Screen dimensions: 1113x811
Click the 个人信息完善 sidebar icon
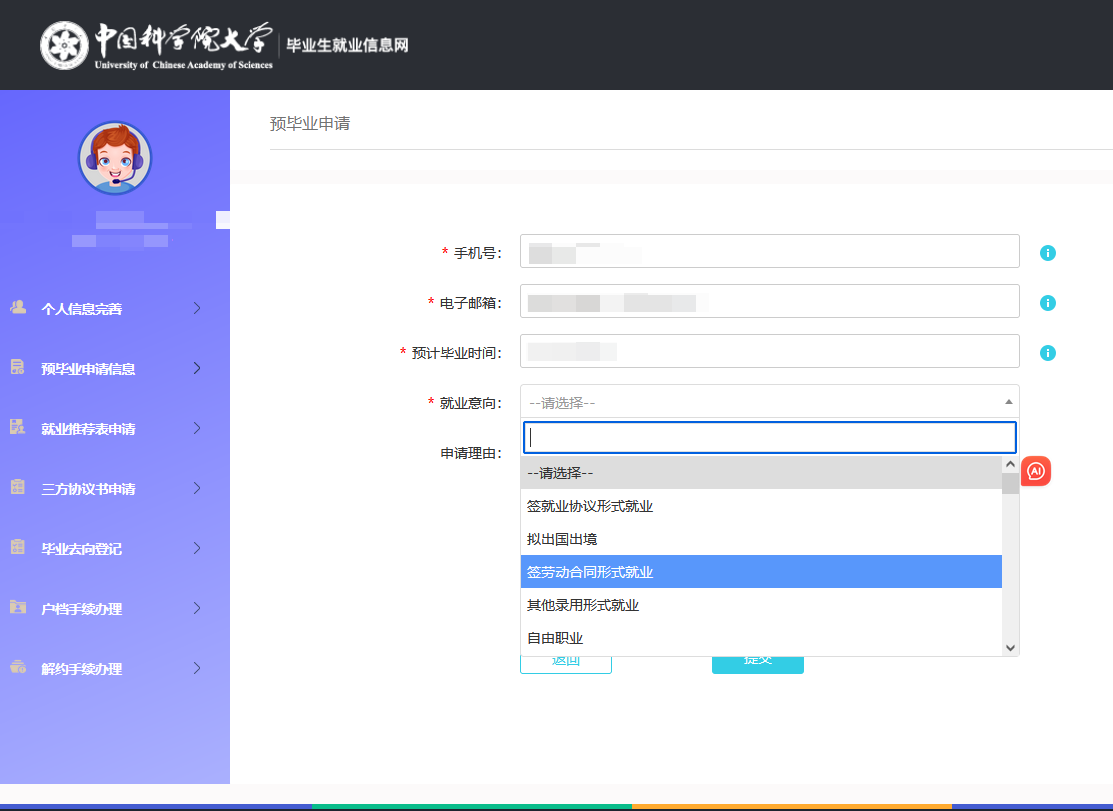point(18,308)
